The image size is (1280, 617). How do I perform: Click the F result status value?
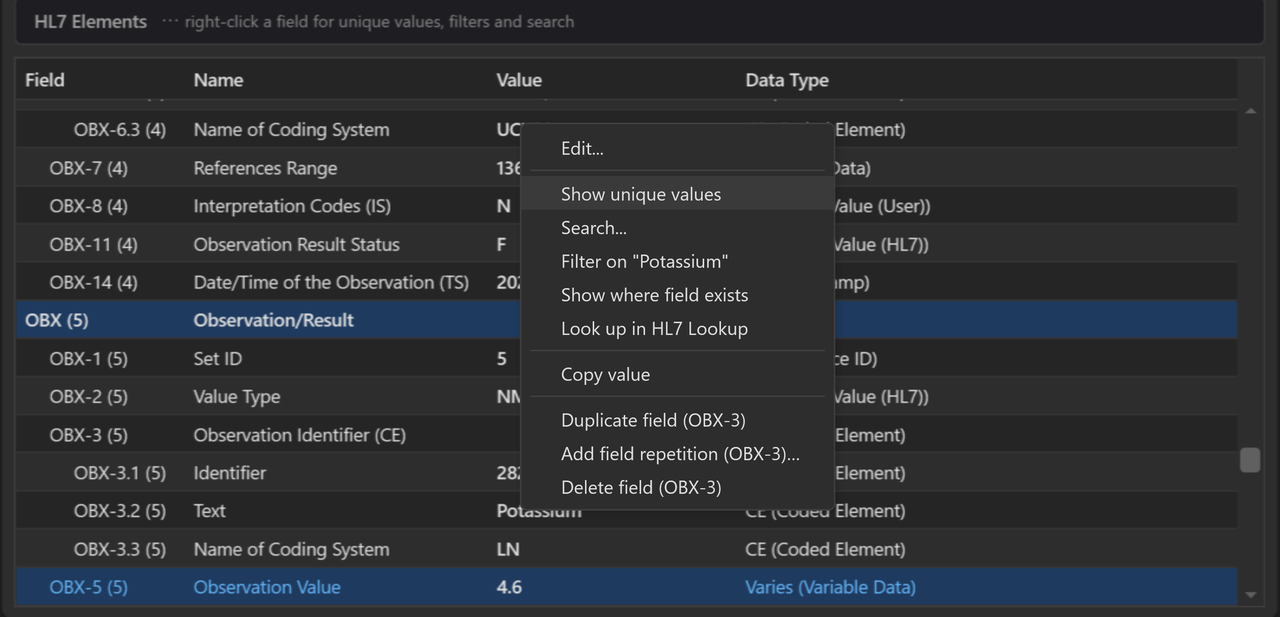click(501, 244)
